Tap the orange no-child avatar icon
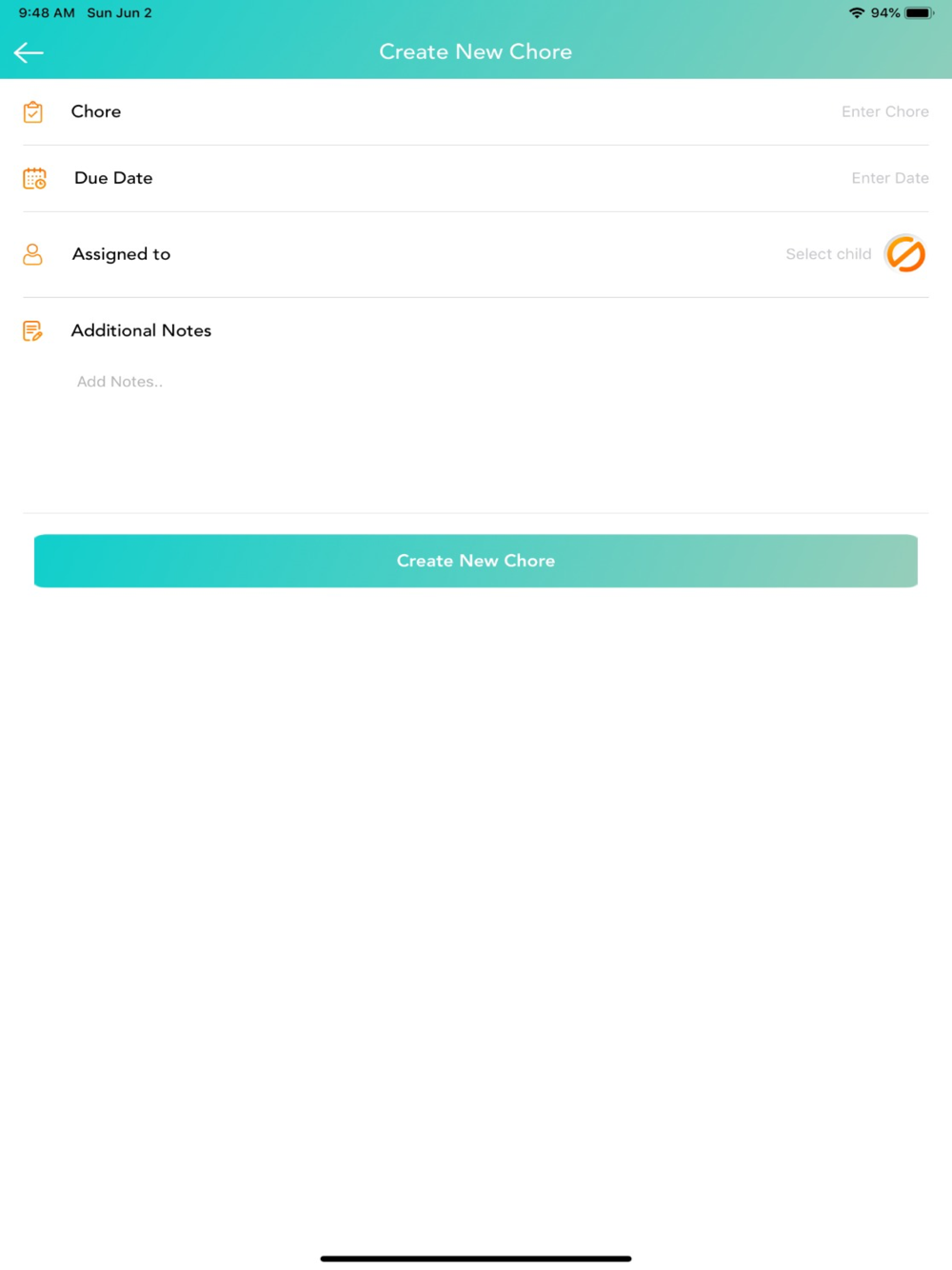This screenshot has height=1270, width=952. 905,254
